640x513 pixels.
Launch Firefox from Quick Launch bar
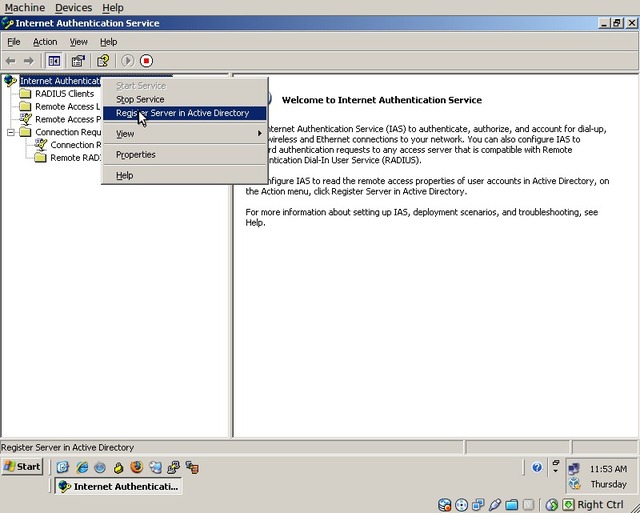136,467
